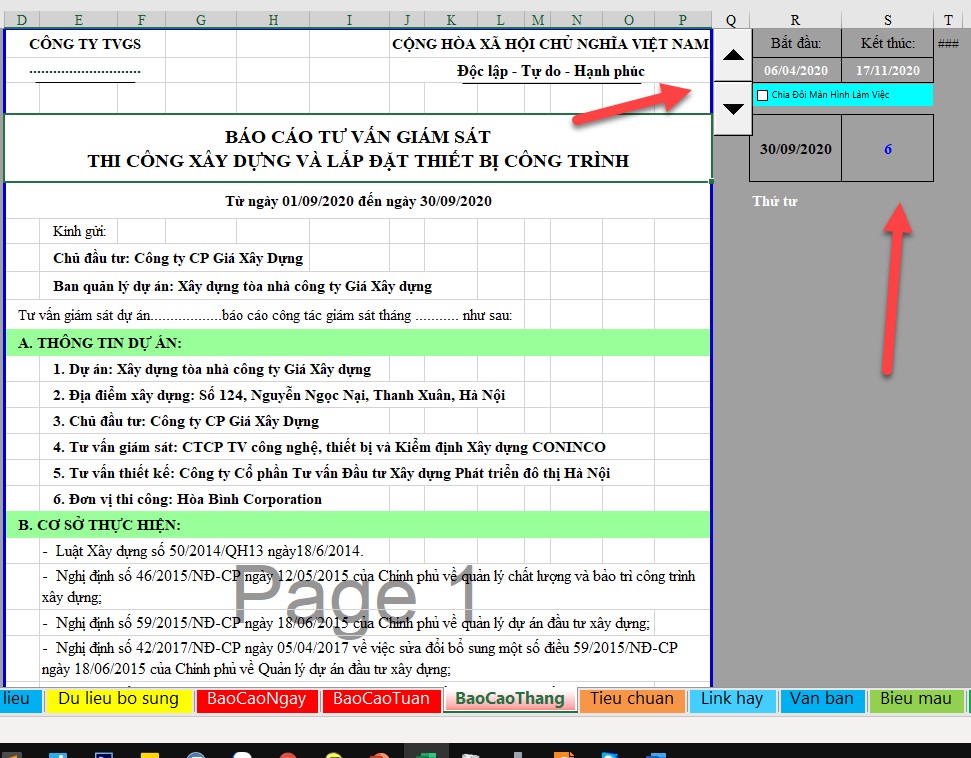Image resolution: width=971 pixels, height=758 pixels.
Task: Click the Excel icon in the taskbar
Action: coord(425,751)
